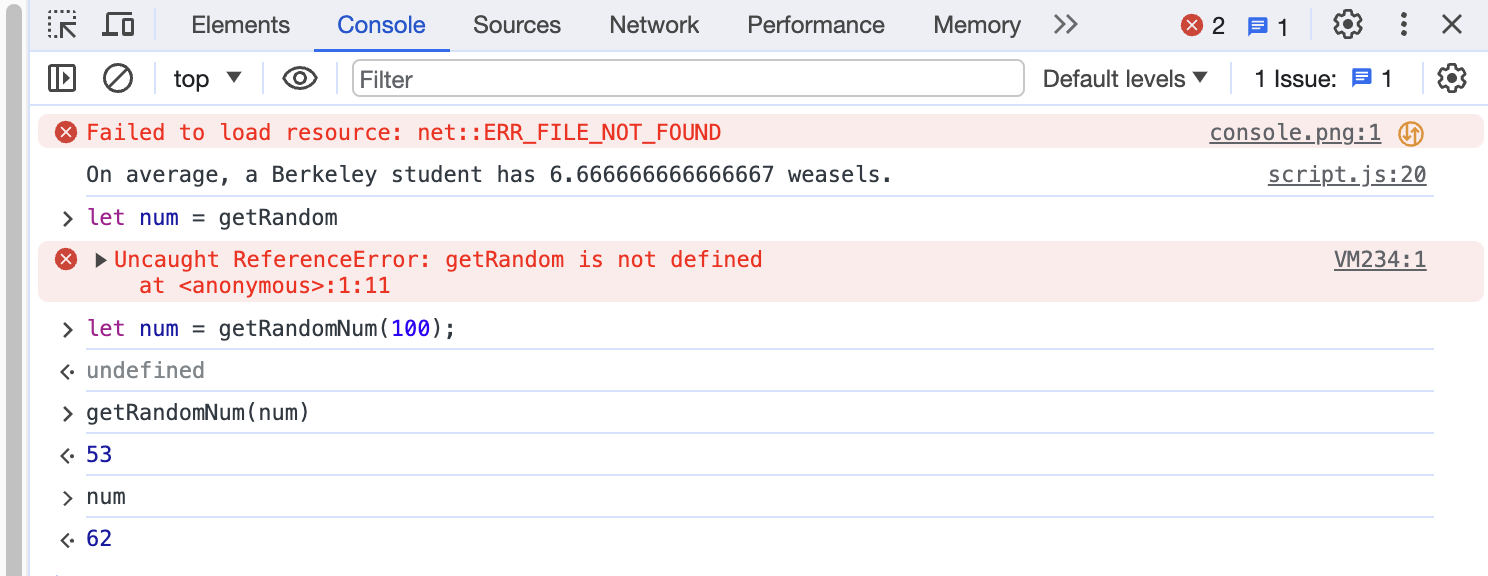The height and width of the screenshot is (576, 1488).
Task: Clear the console
Action: pos(118,78)
